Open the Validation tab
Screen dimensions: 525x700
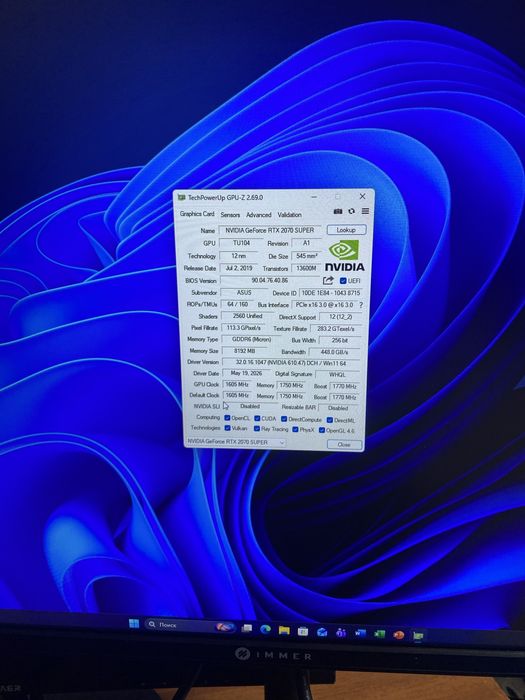290,215
